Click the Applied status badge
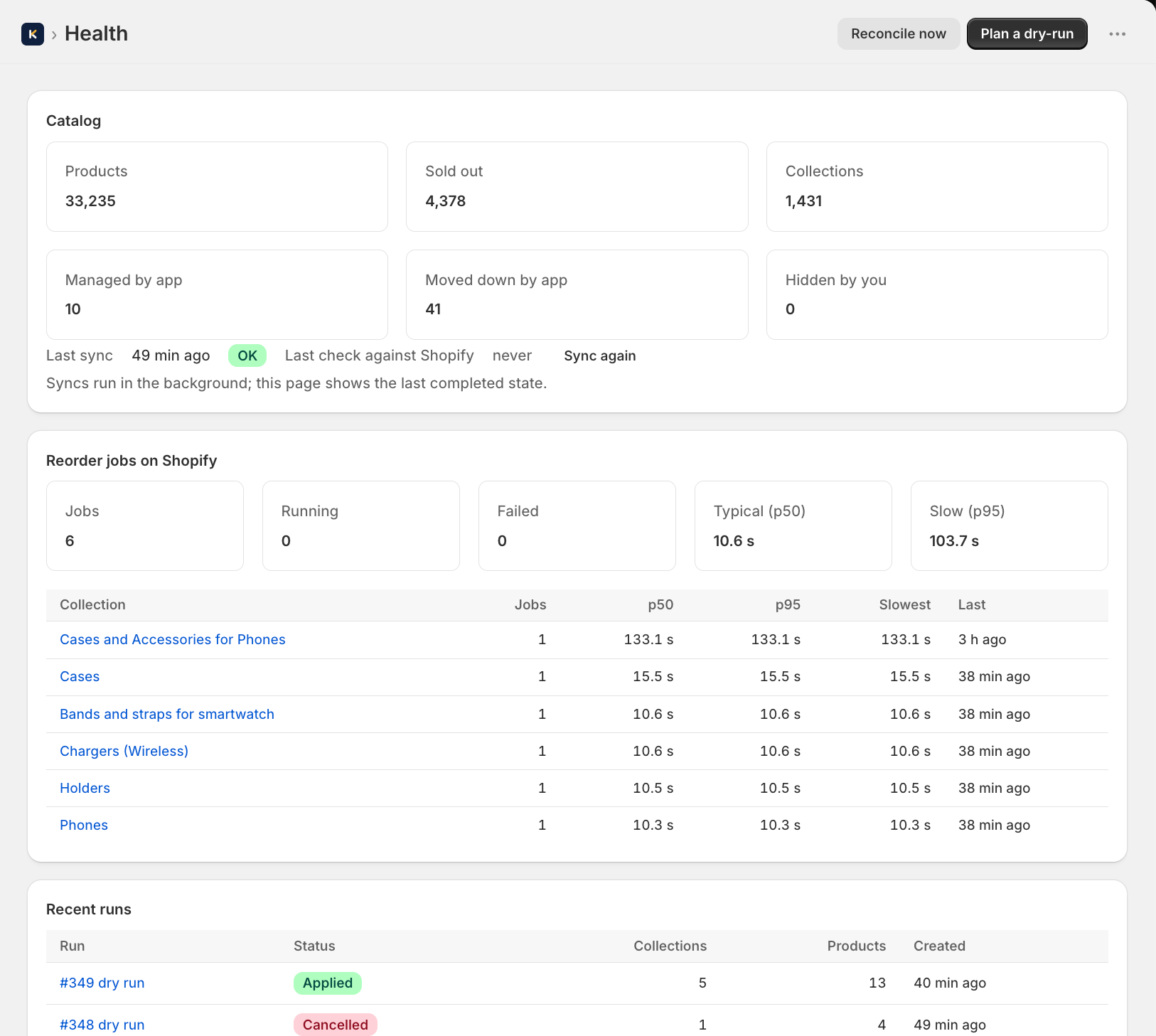Image resolution: width=1156 pixels, height=1036 pixels. click(328, 983)
